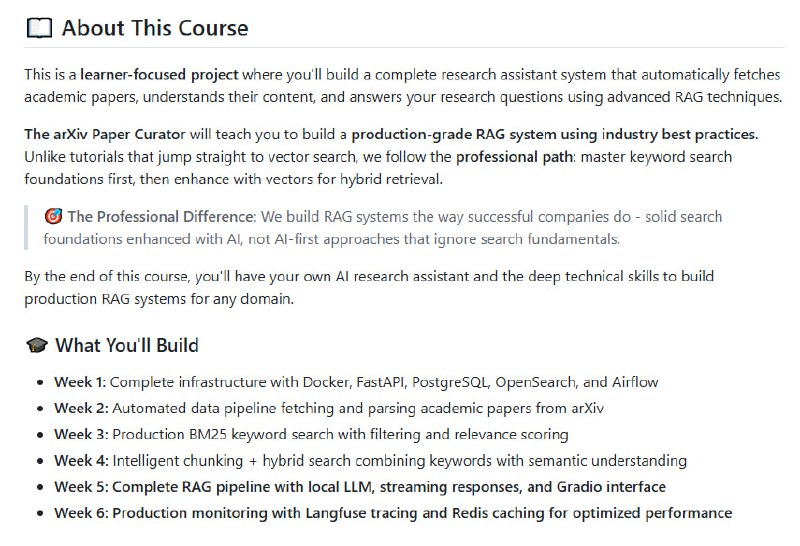This screenshot has height=546, width=800.
Task: Click the target dart emoji in the blockquote
Action: [x=53, y=217]
